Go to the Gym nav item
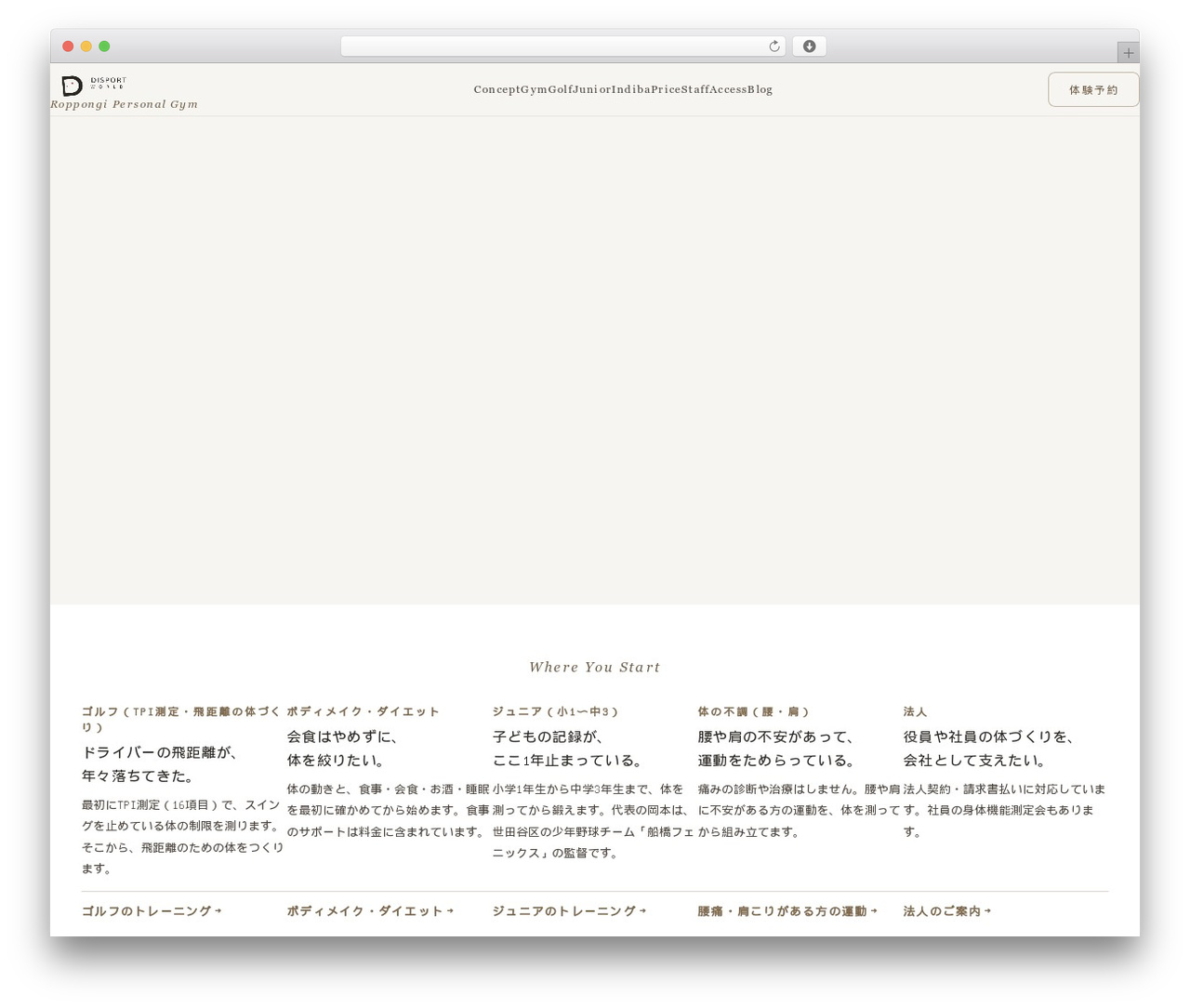 point(534,89)
